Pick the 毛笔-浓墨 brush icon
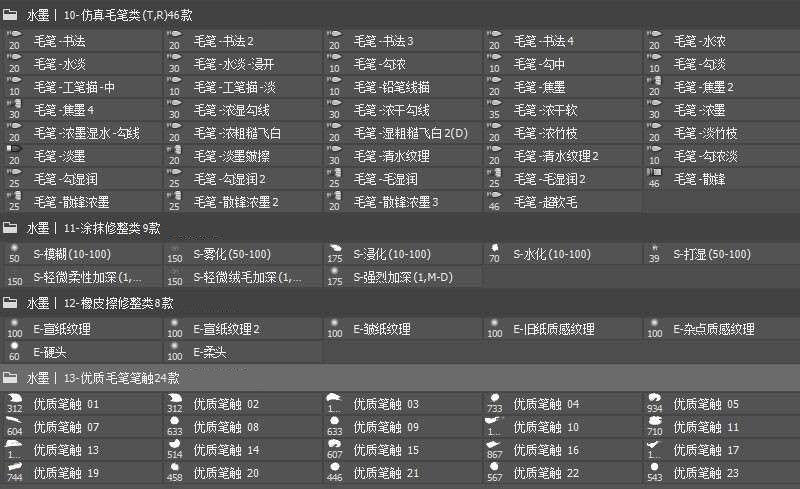Screen dimensions: 800x489 [655, 109]
